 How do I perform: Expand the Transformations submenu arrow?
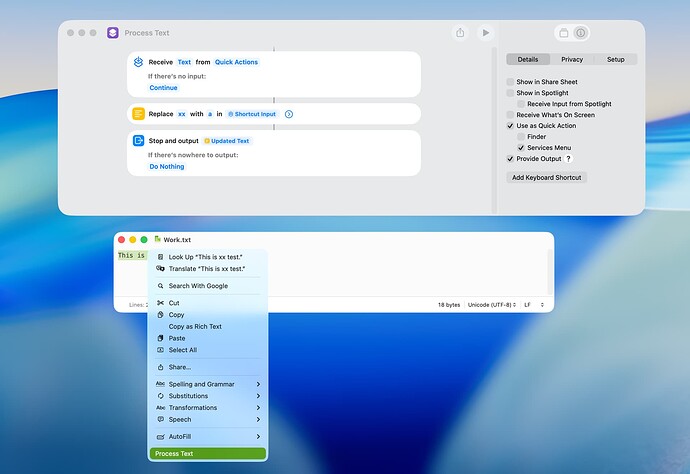[x=258, y=408]
